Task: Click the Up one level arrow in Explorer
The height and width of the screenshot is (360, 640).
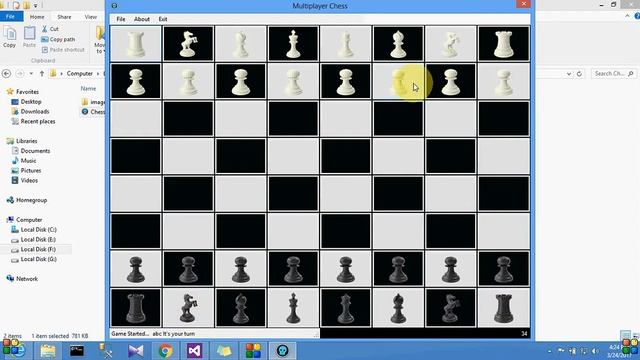Action: pos(42,73)
